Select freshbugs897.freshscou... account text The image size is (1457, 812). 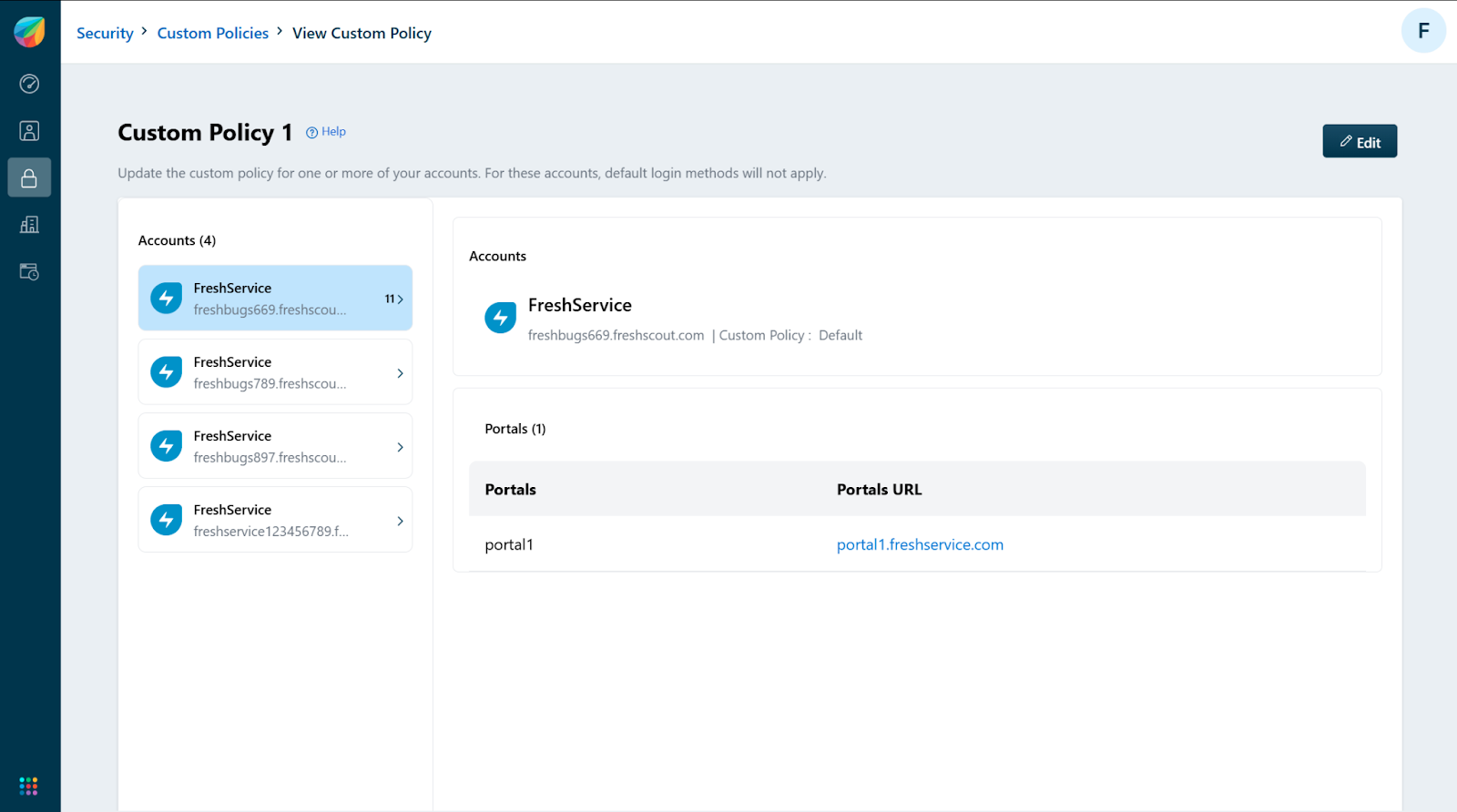tap(270, 457)
